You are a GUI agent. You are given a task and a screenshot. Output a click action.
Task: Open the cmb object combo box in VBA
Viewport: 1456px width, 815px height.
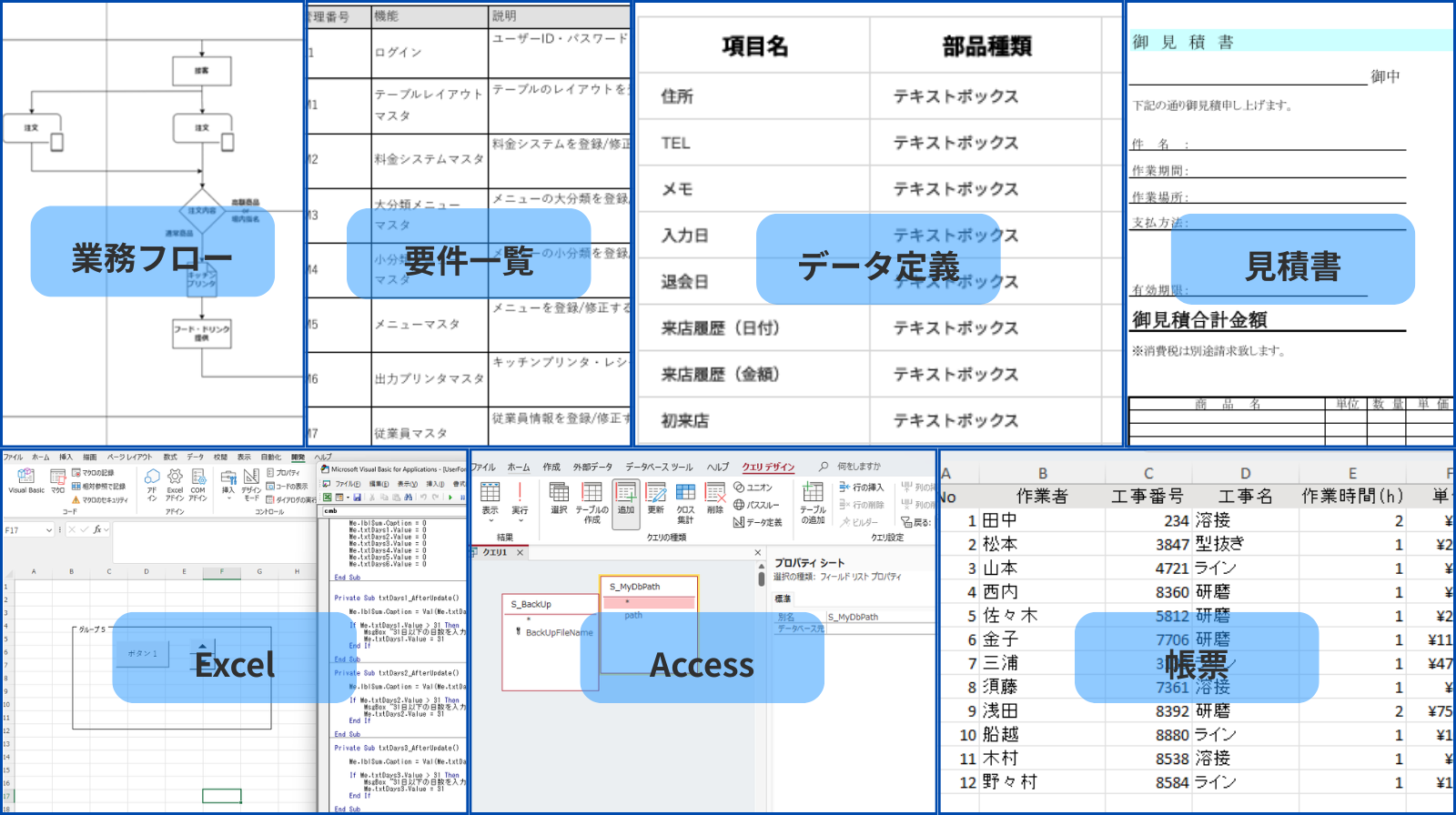pos(393,510)
